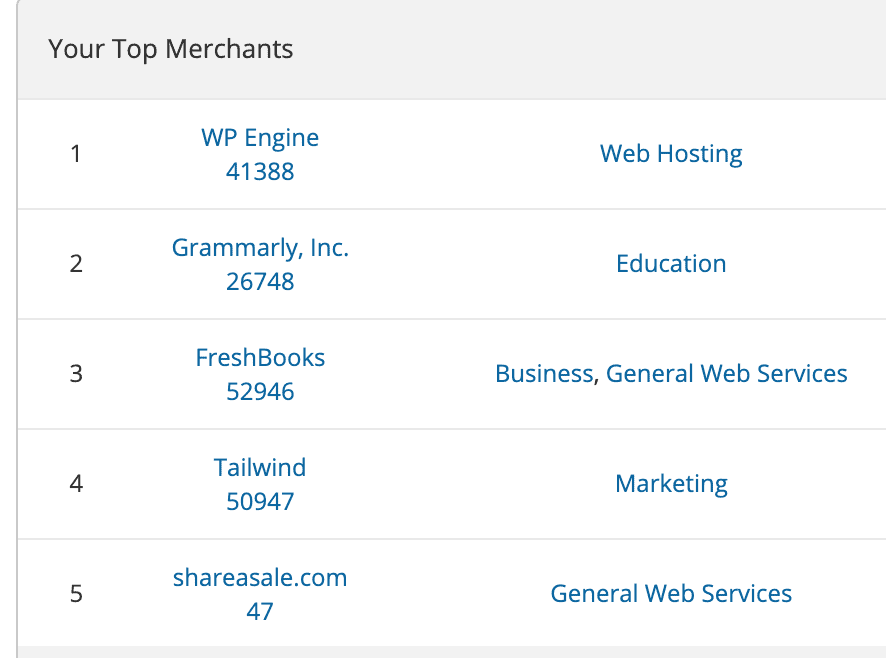
Task: Click row number 5 beside shareasale.com
Action: coord(75,594)
